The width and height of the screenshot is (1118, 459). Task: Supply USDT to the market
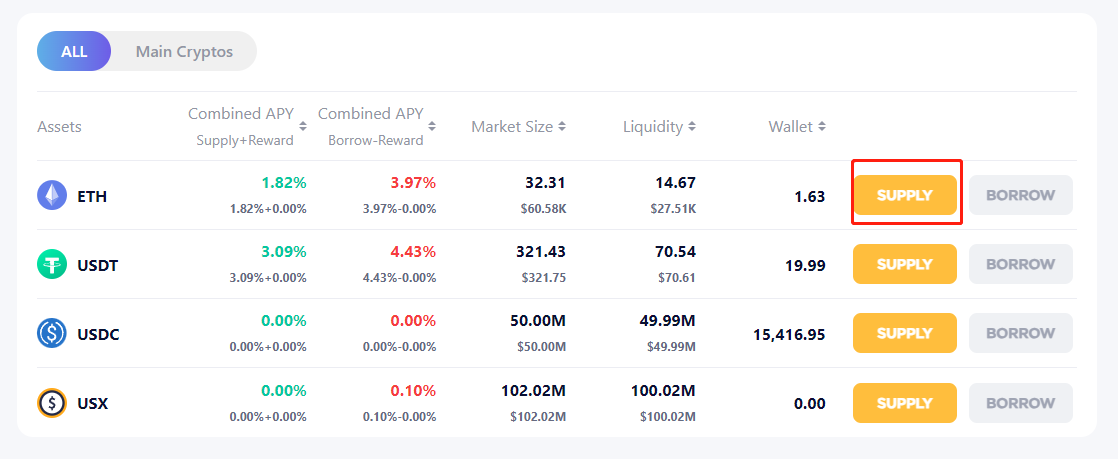pos(904,265)
